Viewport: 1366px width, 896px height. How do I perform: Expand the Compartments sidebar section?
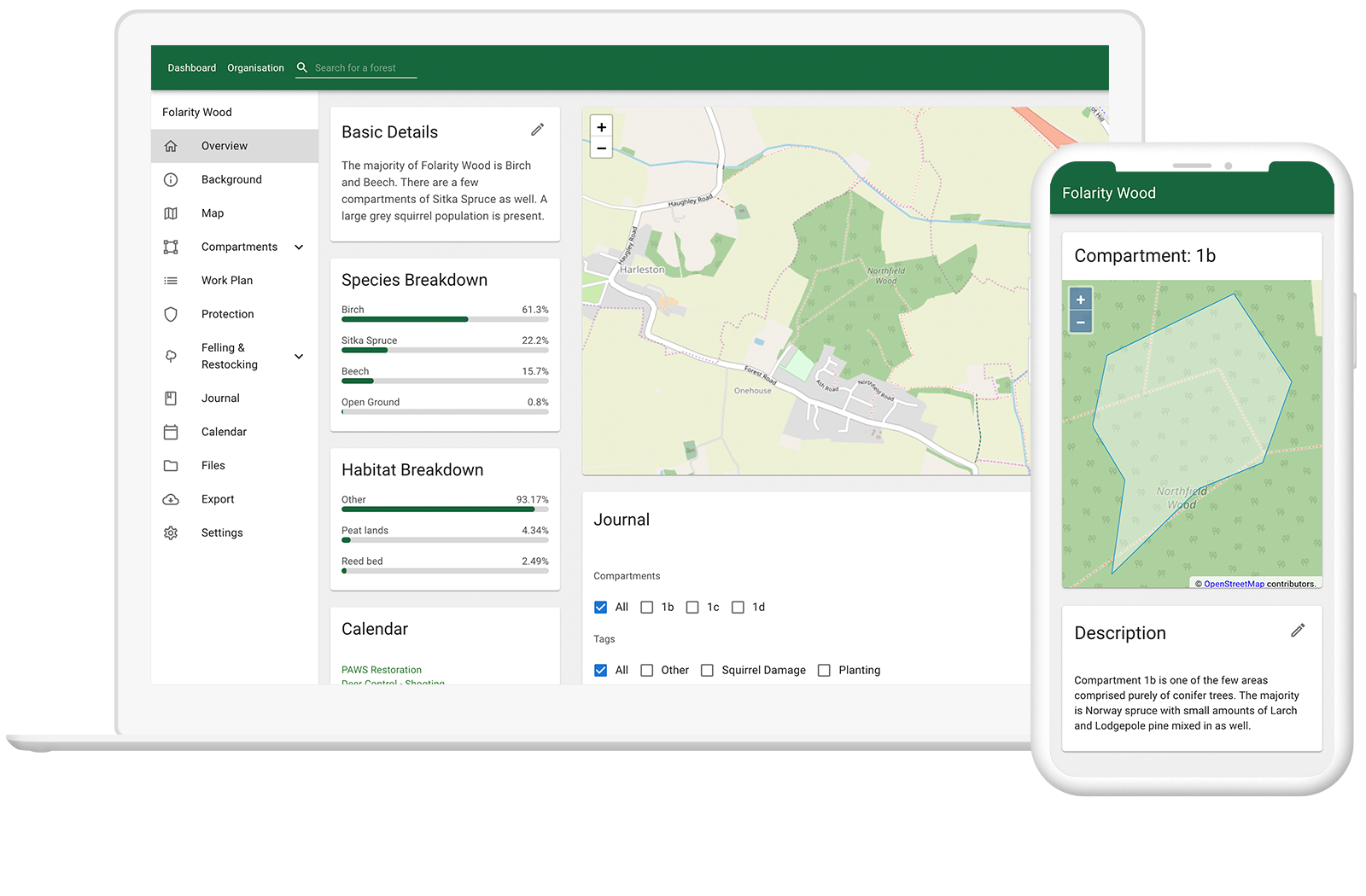298,246
